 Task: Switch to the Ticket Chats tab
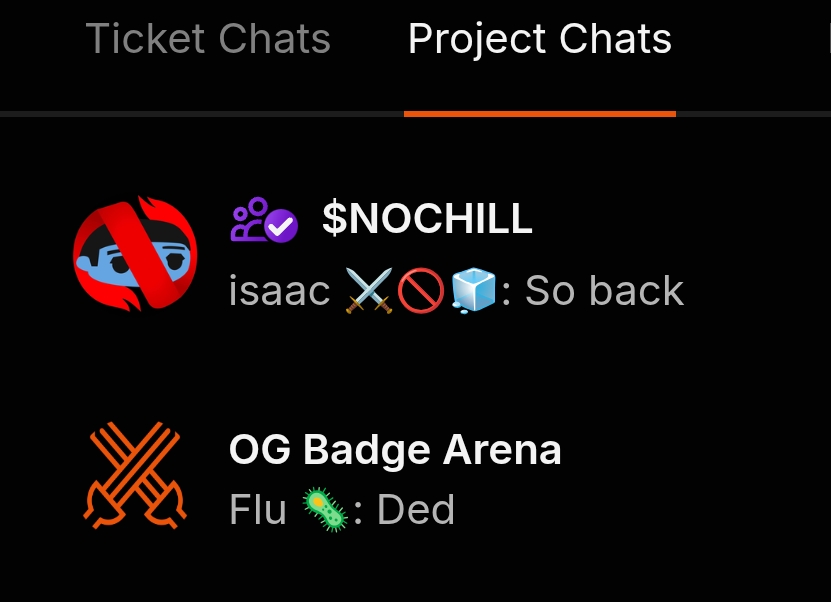click(208, 40)
